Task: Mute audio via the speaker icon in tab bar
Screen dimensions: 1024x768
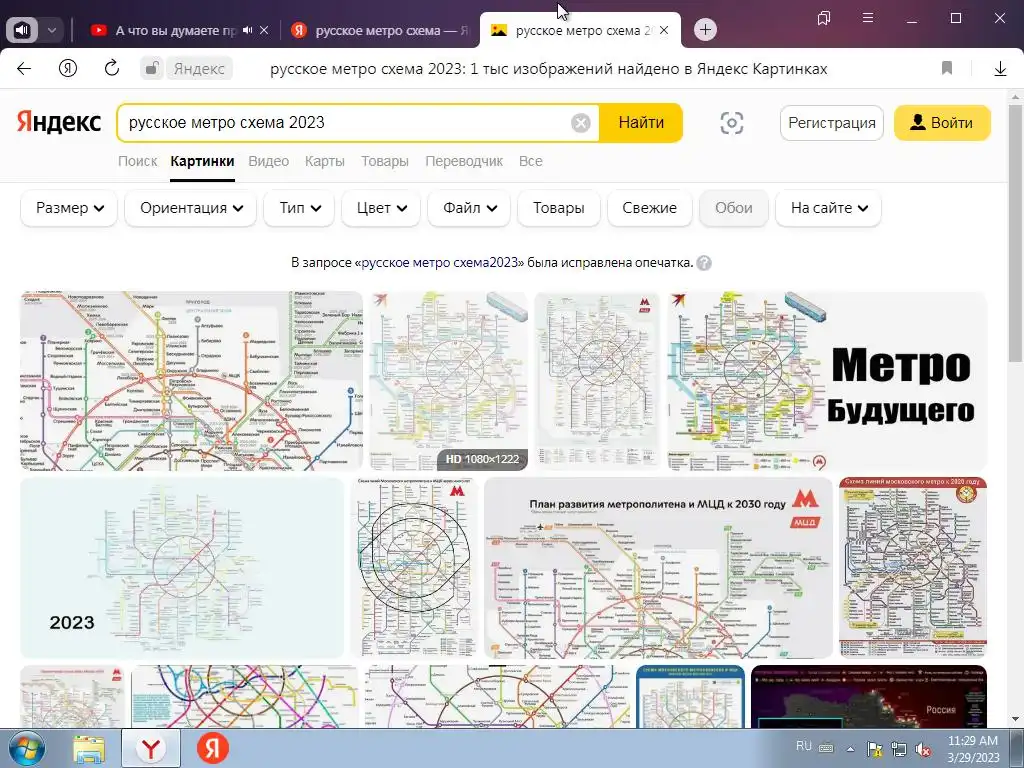Action: (22, 30)
